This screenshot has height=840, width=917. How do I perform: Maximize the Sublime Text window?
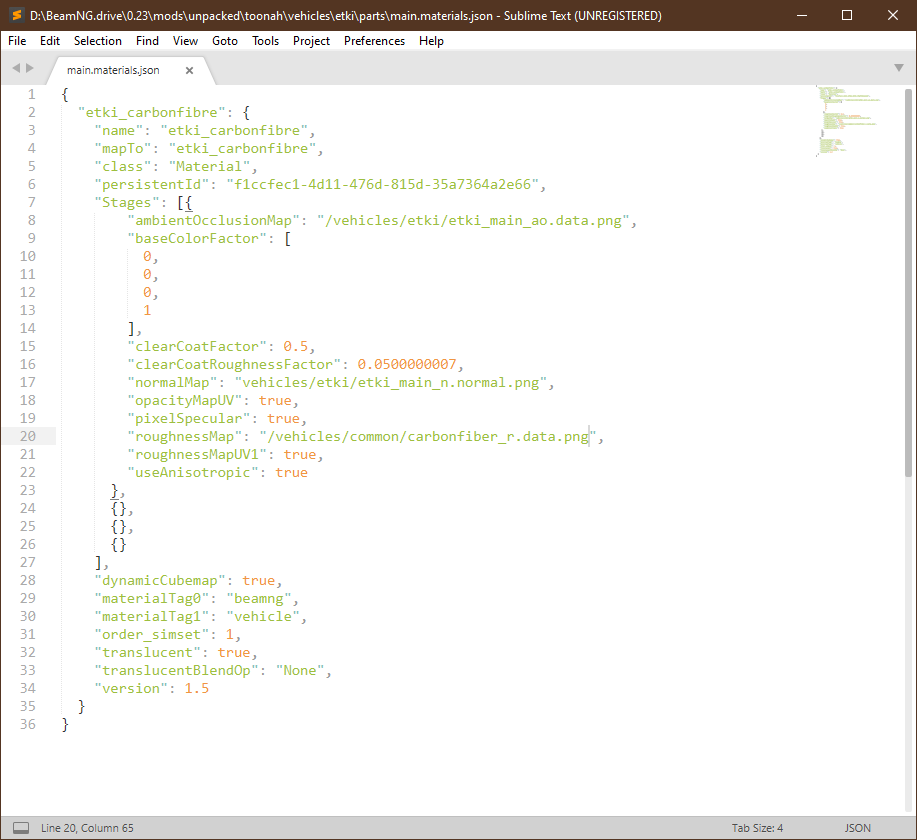[x=847, y=15]
